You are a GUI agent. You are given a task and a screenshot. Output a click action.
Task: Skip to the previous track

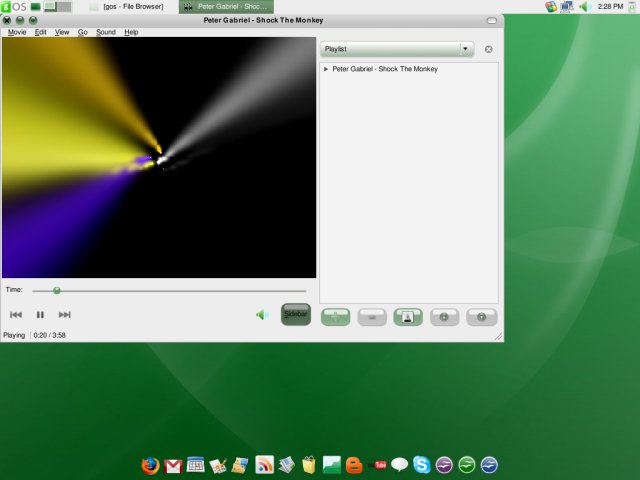point(16,315)
